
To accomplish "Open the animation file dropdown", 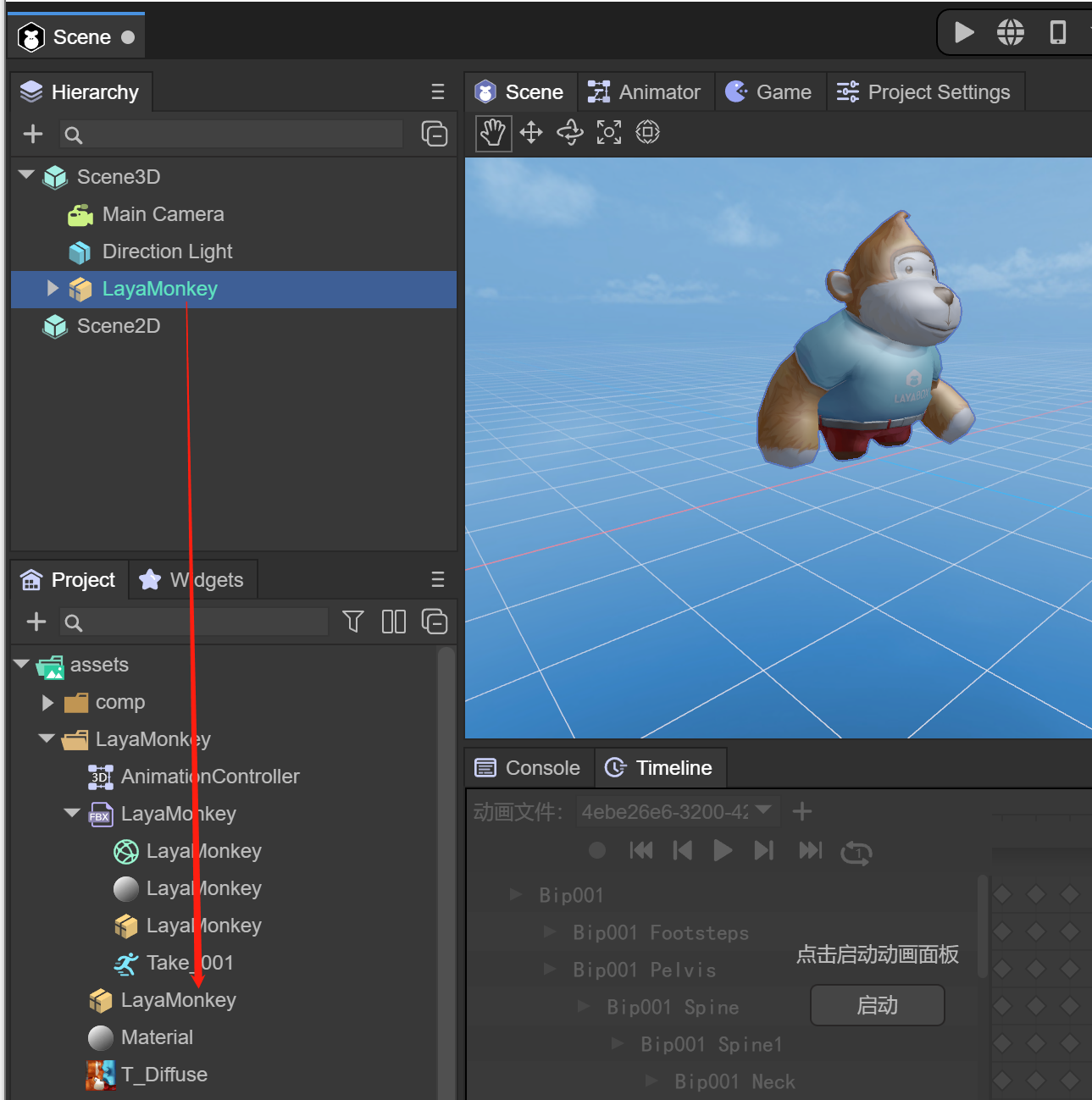I will point(677,812).
